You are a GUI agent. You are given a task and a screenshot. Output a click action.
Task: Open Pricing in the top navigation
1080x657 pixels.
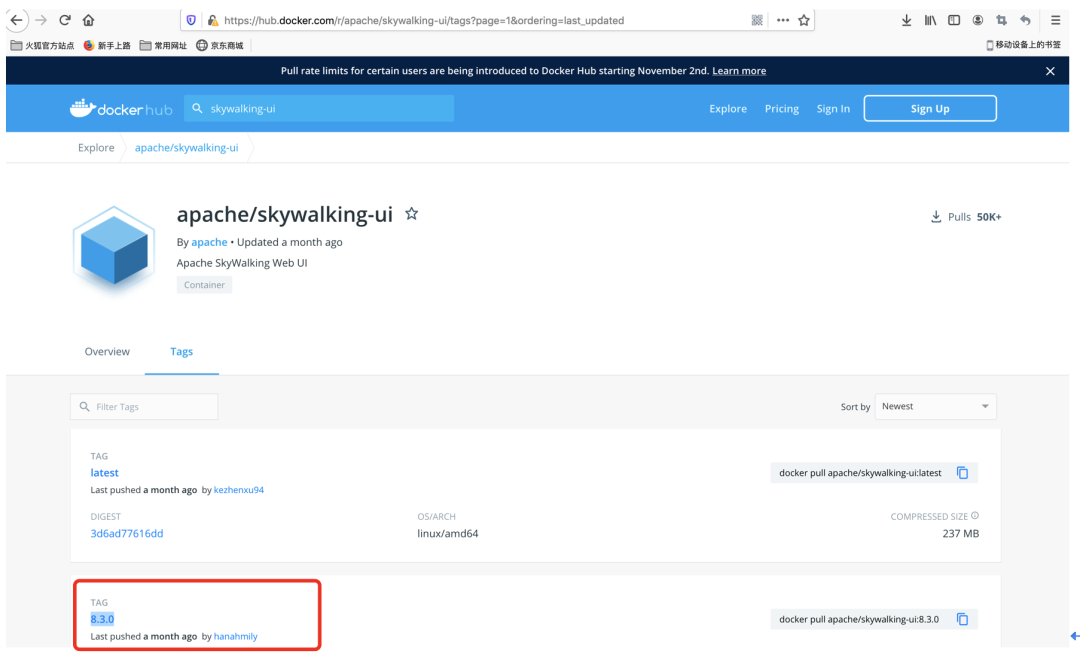pyautogui.click(x=782, y=109)
